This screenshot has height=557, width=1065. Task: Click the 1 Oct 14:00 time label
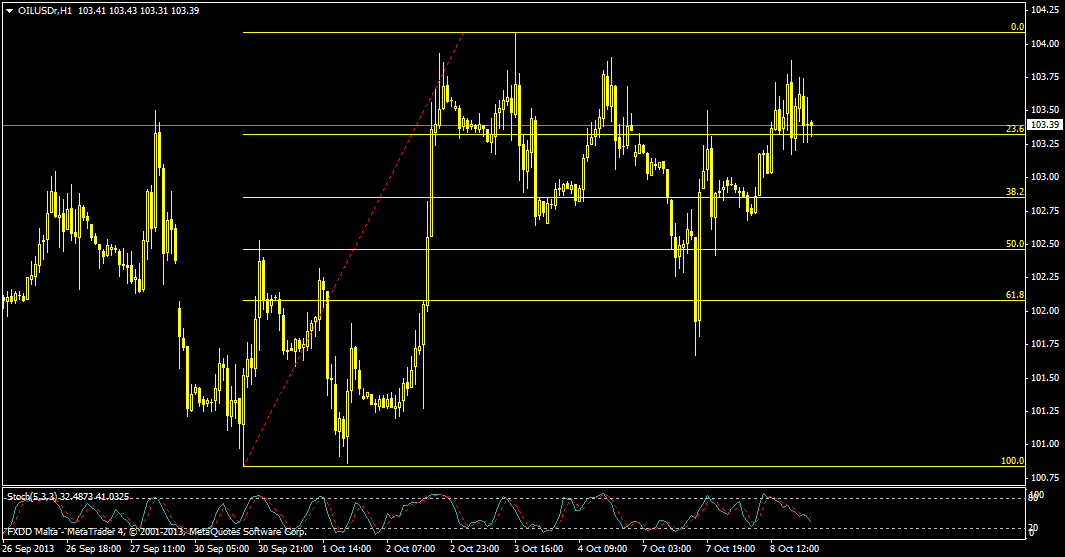pos(346,549)
